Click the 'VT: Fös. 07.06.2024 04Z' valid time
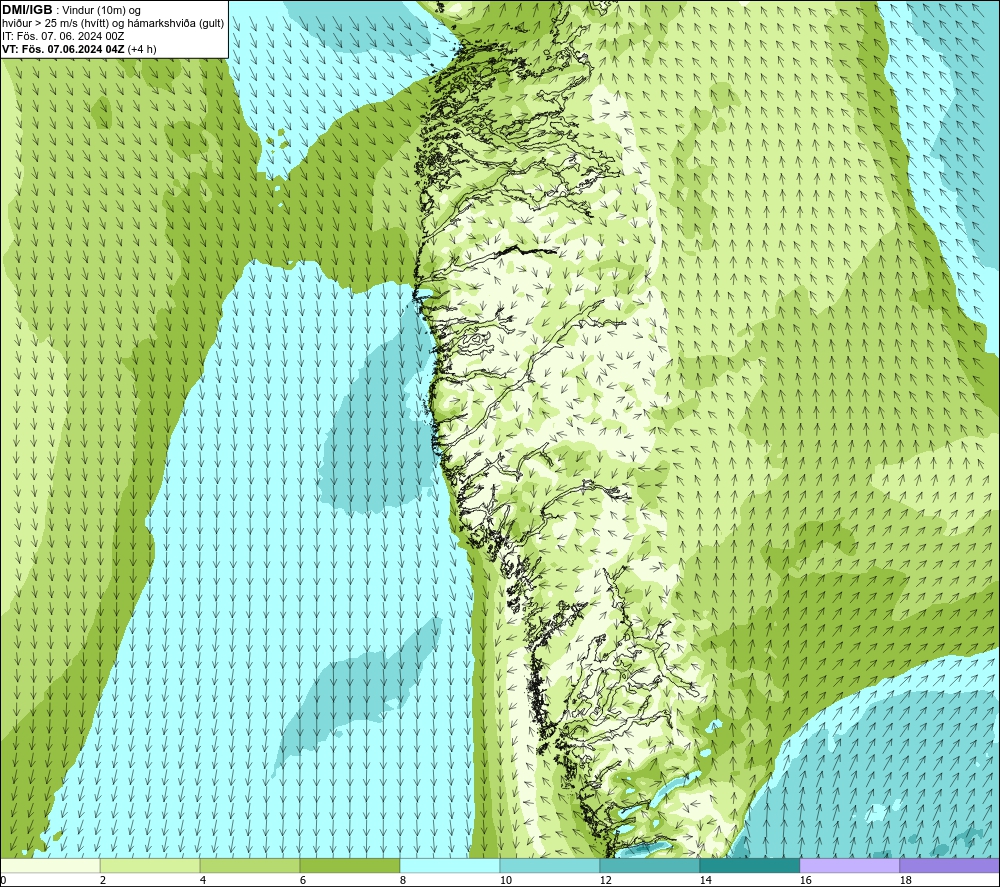The width and height of the screenshot is (1000, 887). [x=64, y=49]
